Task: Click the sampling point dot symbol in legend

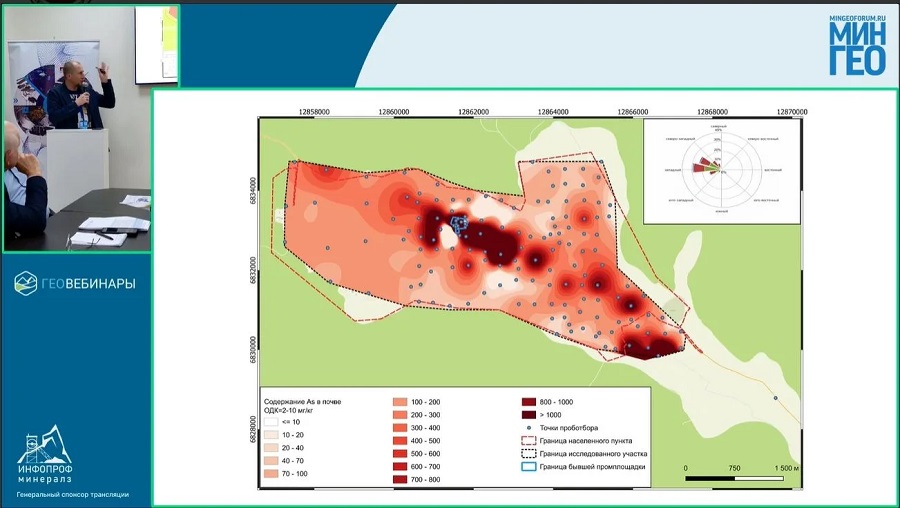Action: point(529,428)
